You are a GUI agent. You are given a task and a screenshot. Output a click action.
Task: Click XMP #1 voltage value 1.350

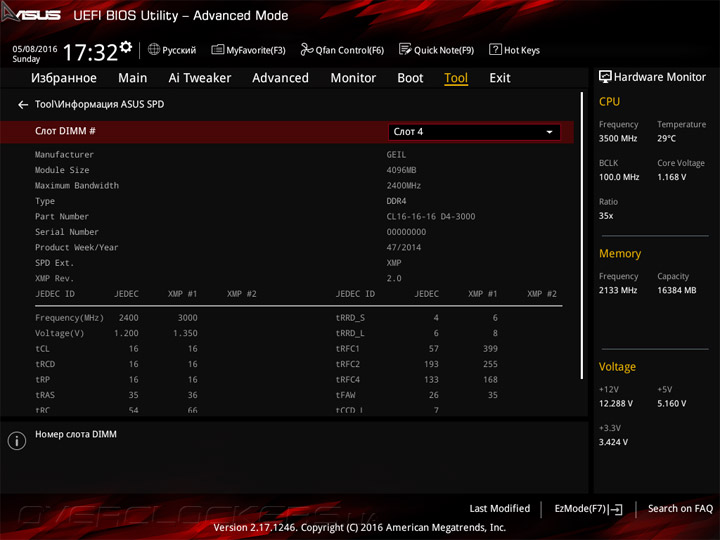[185, 333]
